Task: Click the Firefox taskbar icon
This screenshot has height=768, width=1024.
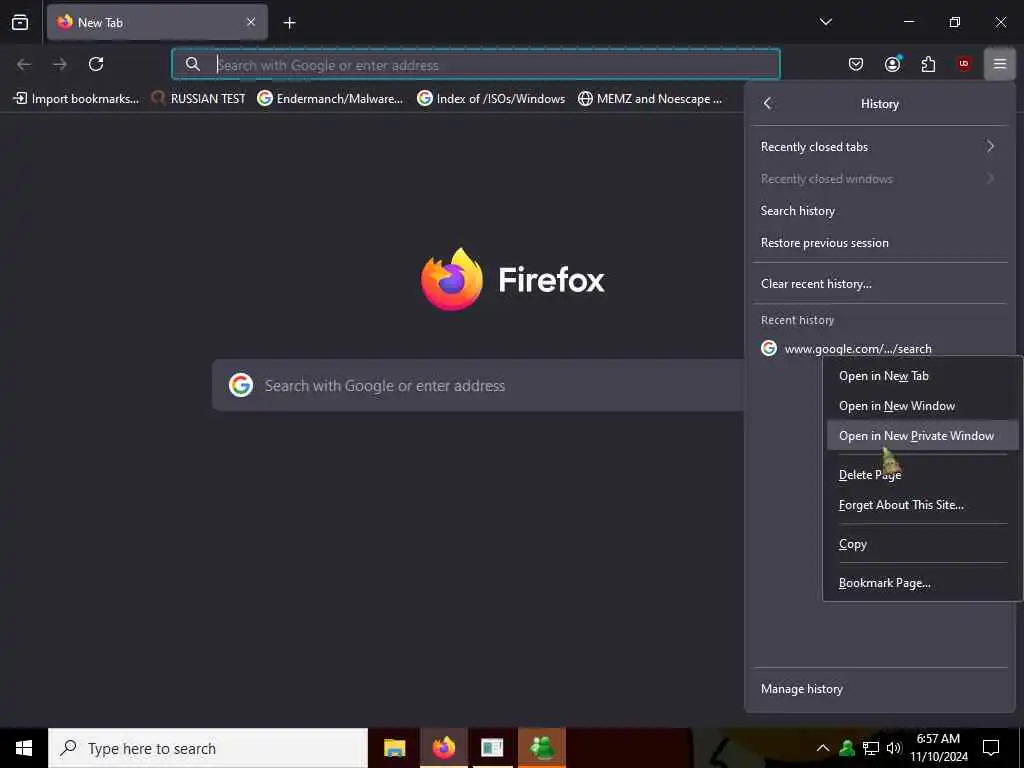Action: [x=443, y=748]
